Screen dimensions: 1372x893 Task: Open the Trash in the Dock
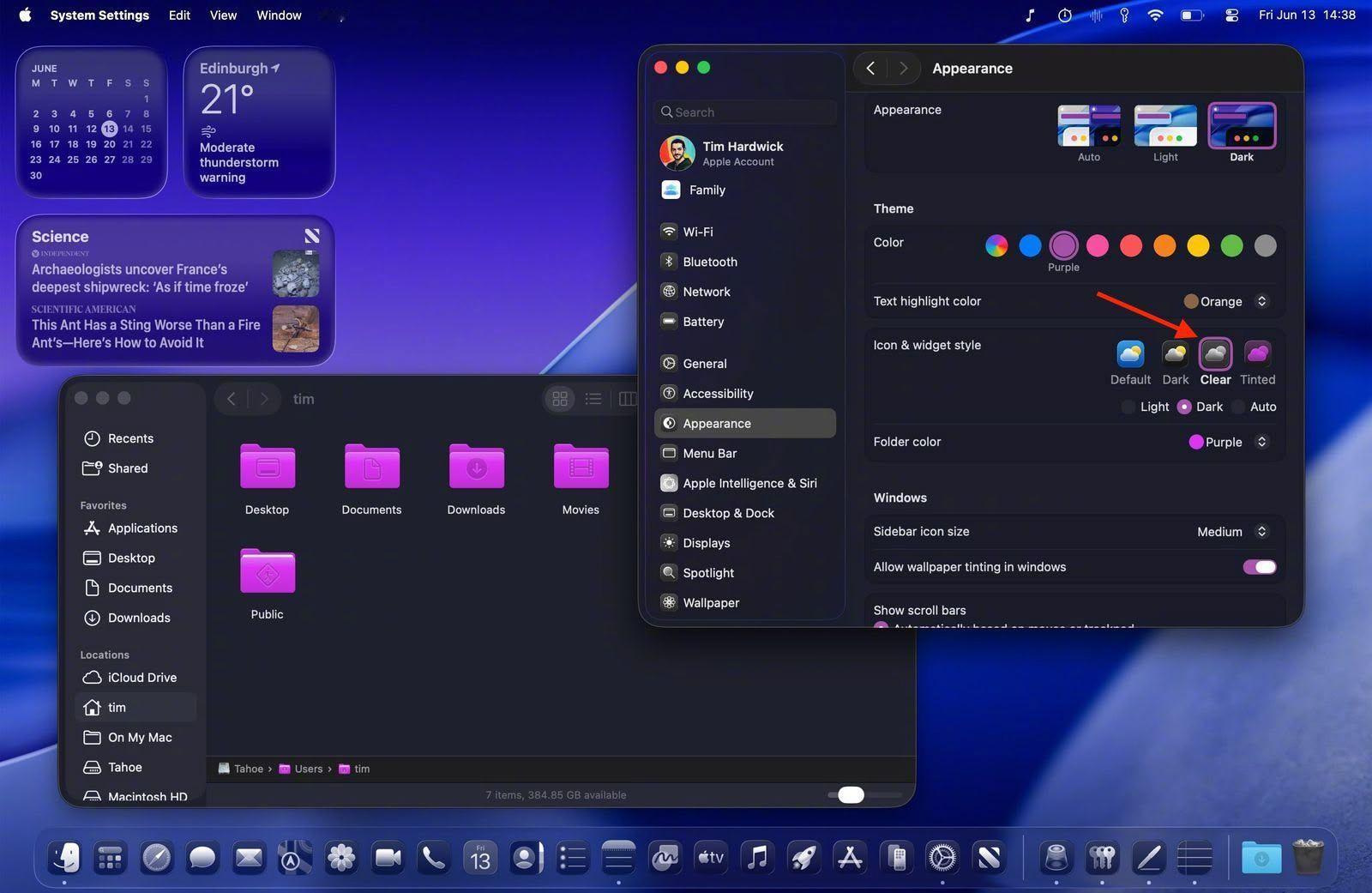click(1307, 857)
